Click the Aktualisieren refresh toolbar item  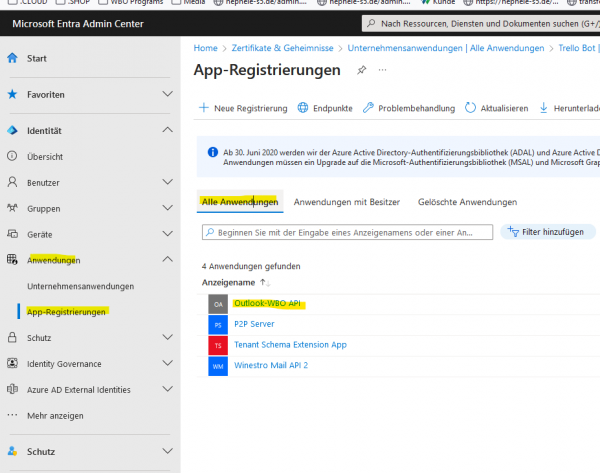pyautogui.click(x=497, y=108)
